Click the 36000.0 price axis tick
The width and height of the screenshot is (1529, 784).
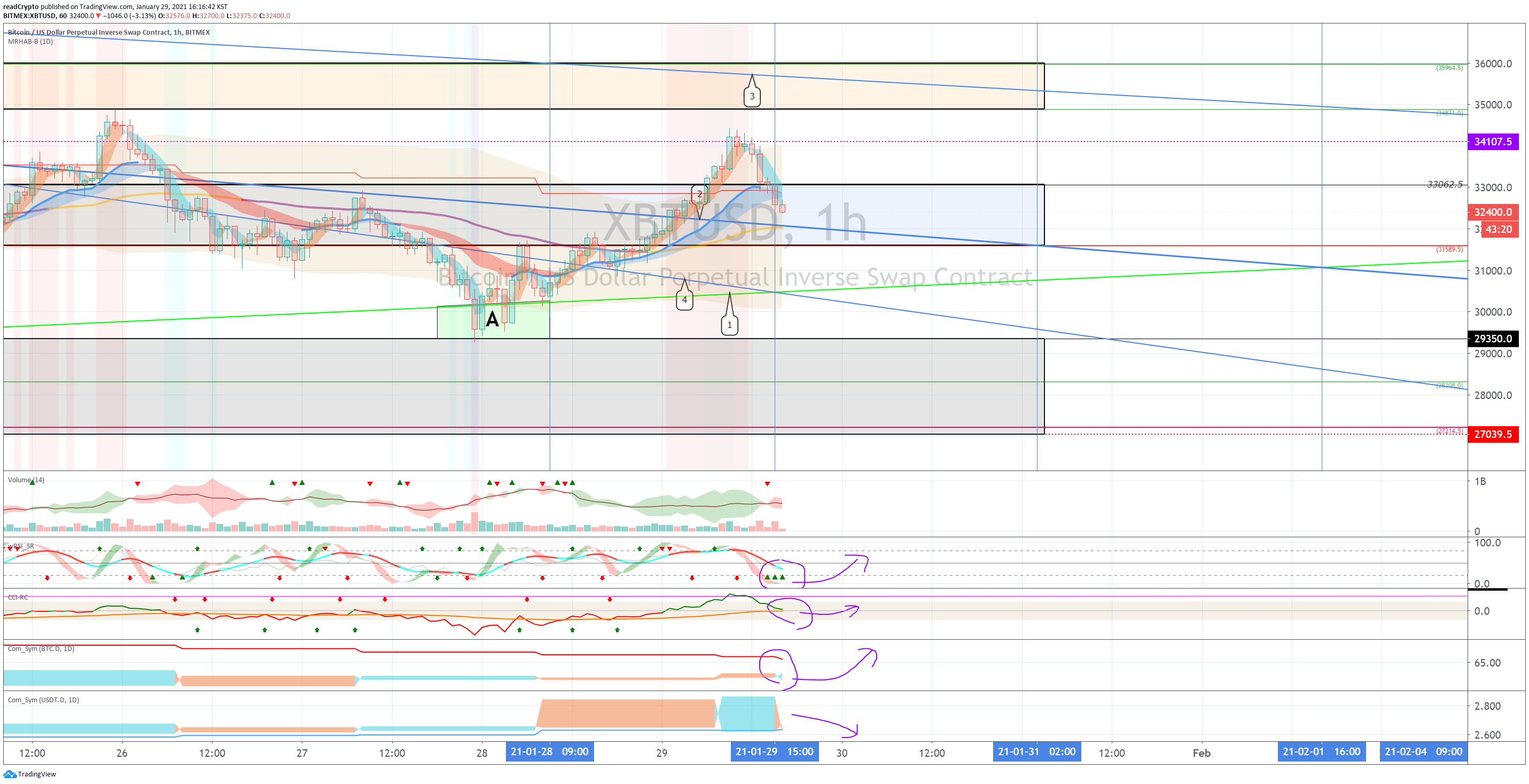coord(1493,64)
